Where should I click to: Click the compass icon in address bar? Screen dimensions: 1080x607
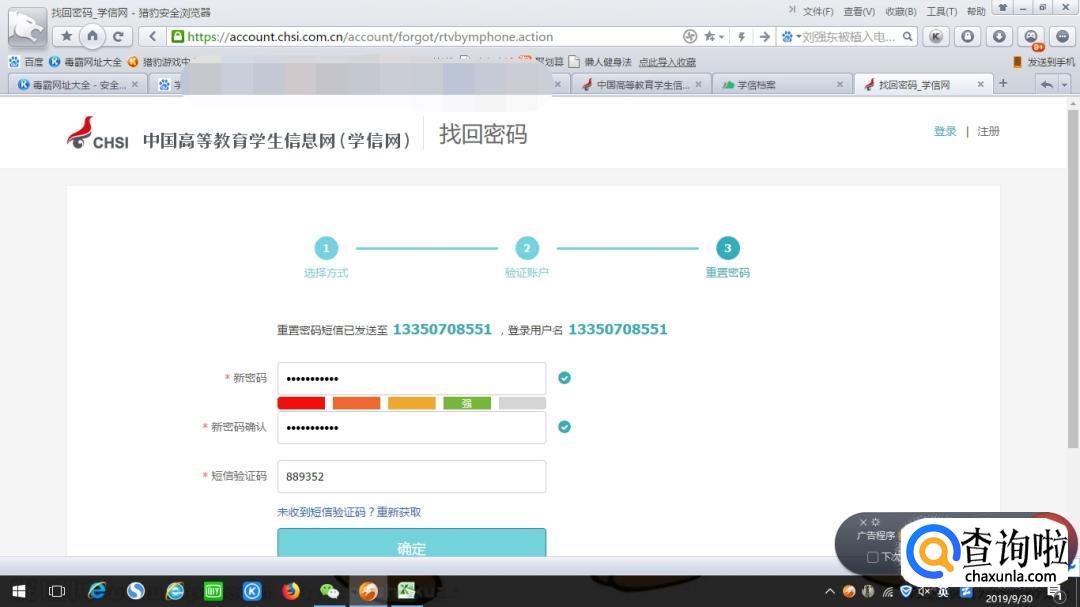689,37
